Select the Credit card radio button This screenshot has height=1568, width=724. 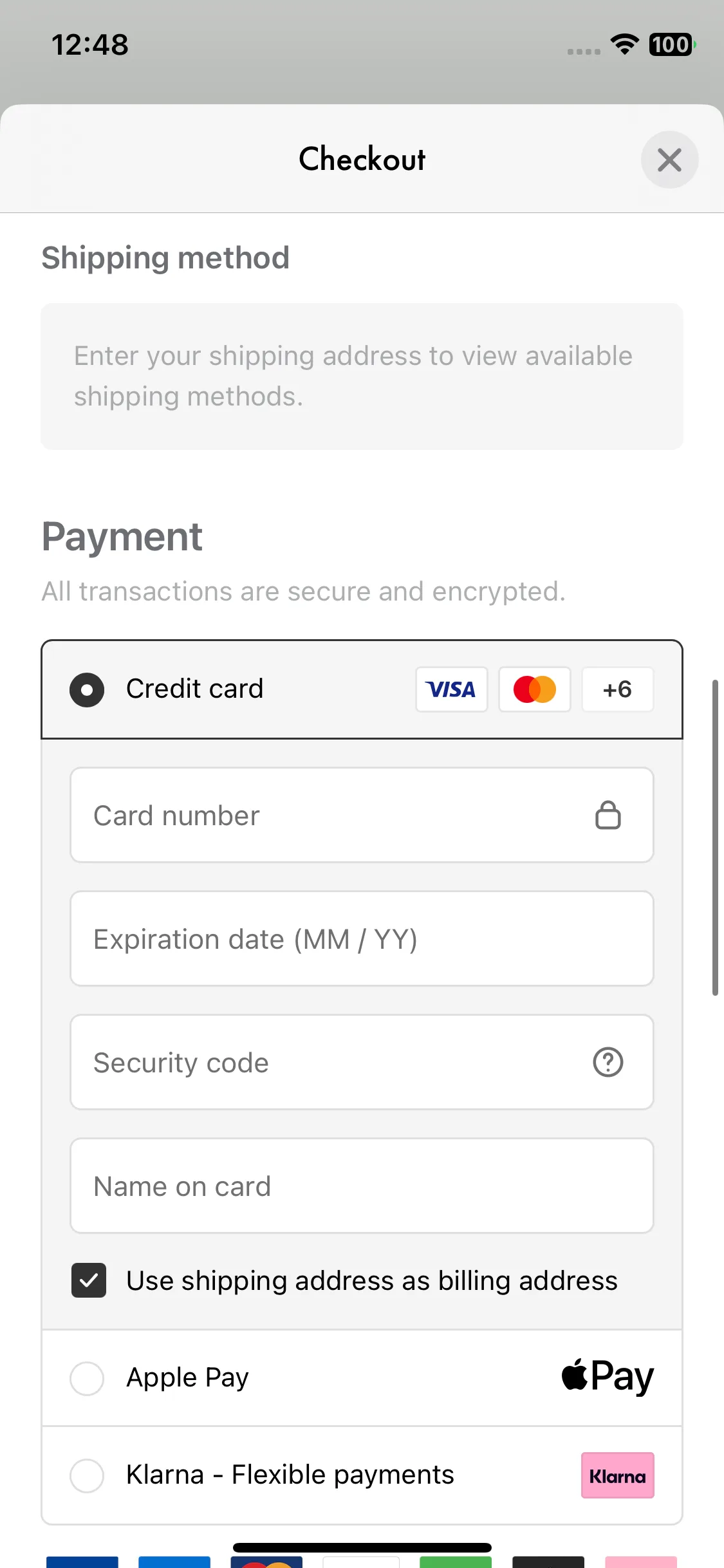87,690
